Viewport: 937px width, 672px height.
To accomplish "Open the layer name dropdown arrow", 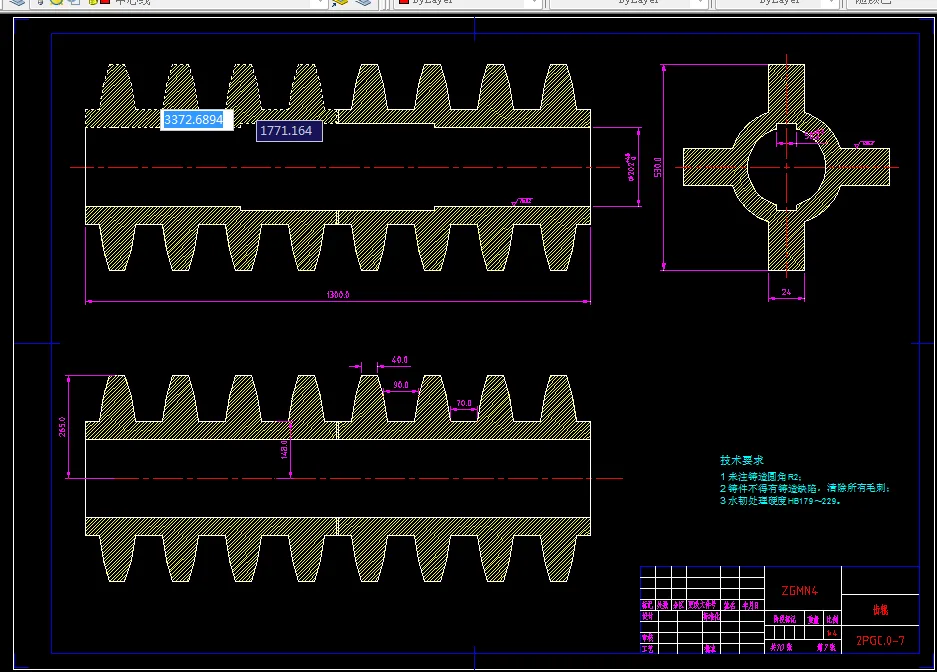I will (320, 2).
